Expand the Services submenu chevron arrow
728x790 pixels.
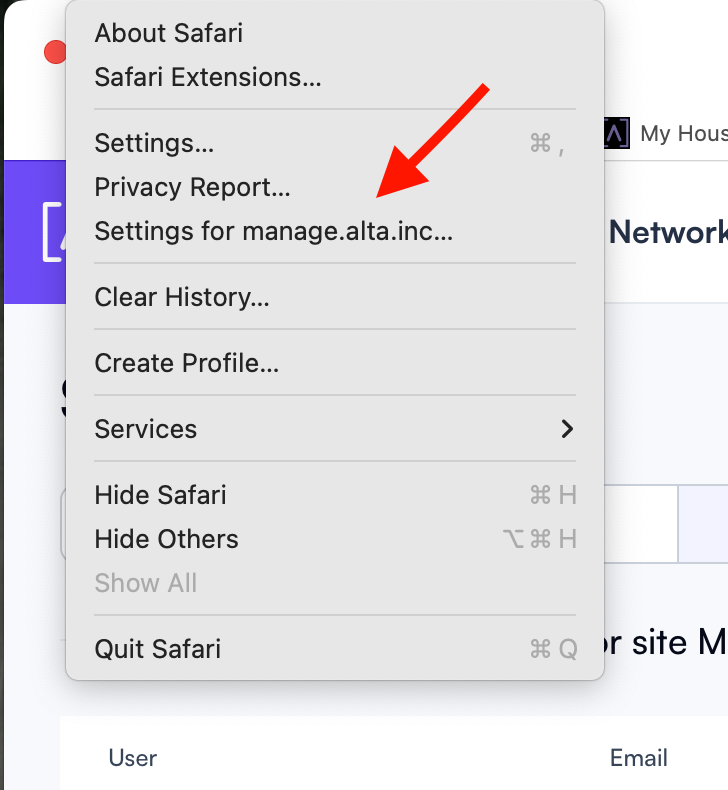(x=567, y=429)
